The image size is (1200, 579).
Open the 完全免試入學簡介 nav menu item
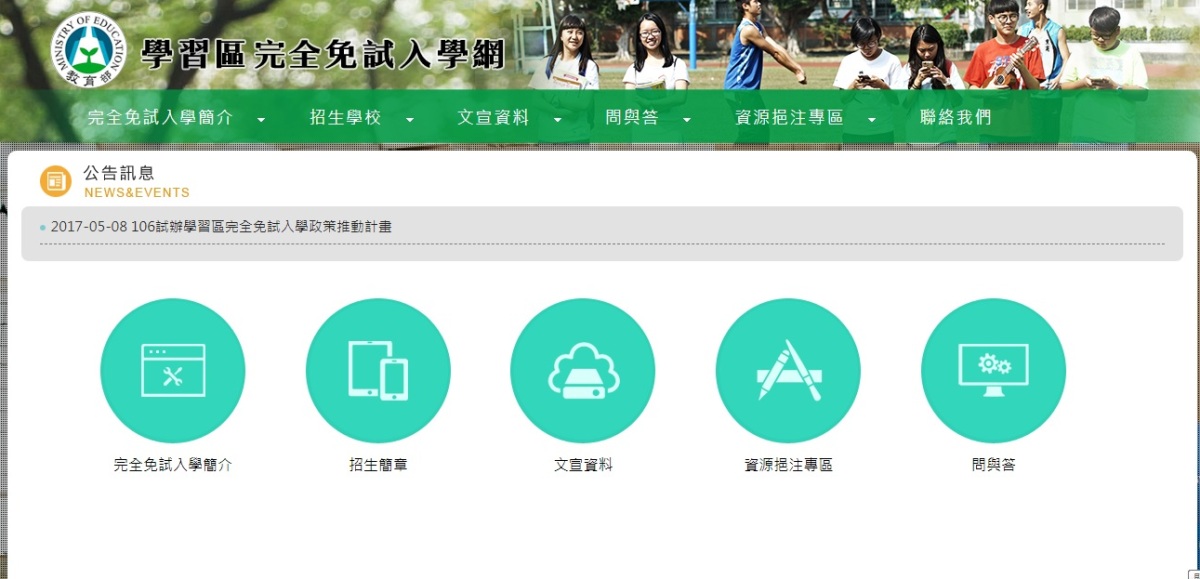click(160, 118)
